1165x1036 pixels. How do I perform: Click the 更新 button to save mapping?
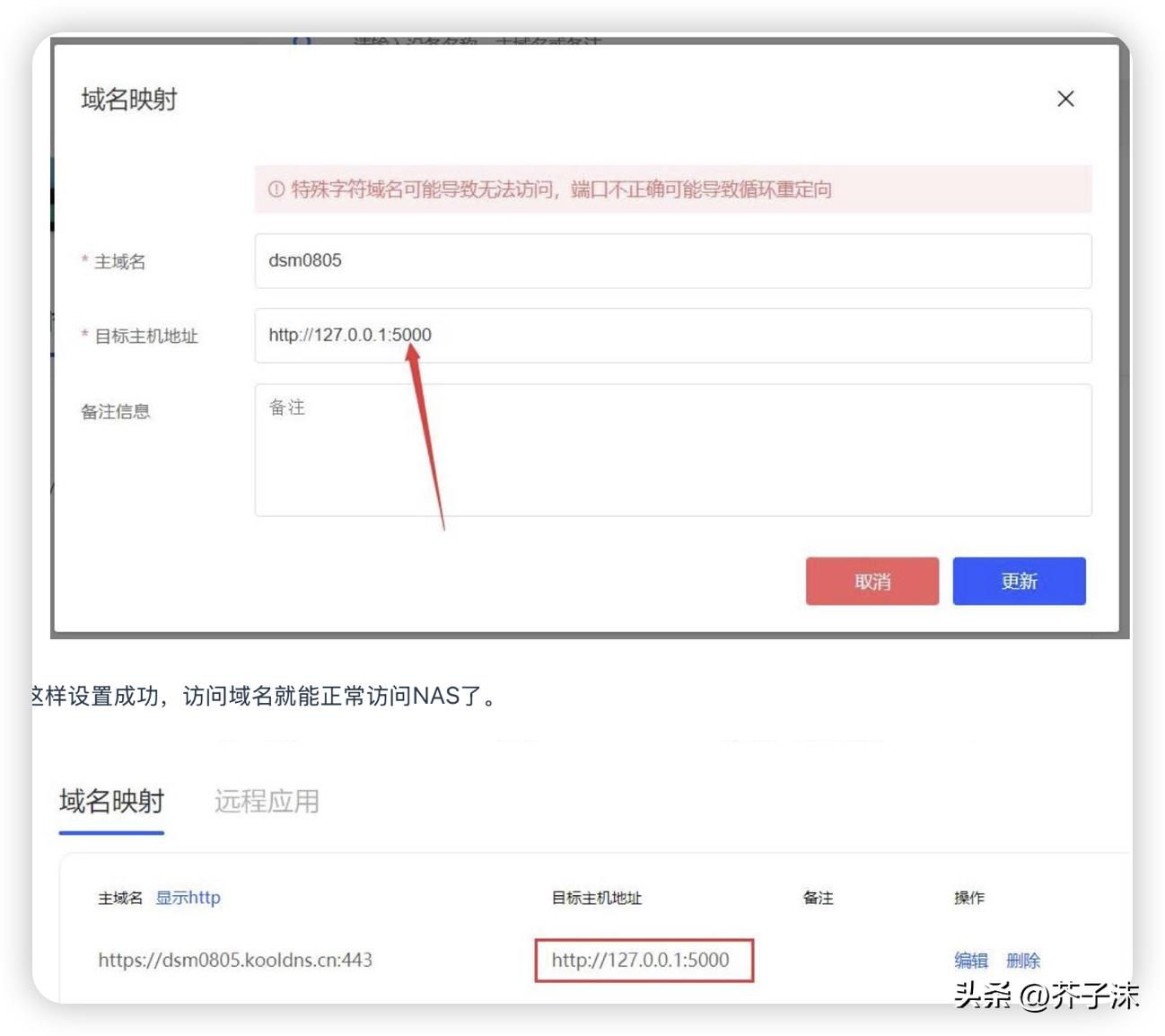[x=1019, y=581]
